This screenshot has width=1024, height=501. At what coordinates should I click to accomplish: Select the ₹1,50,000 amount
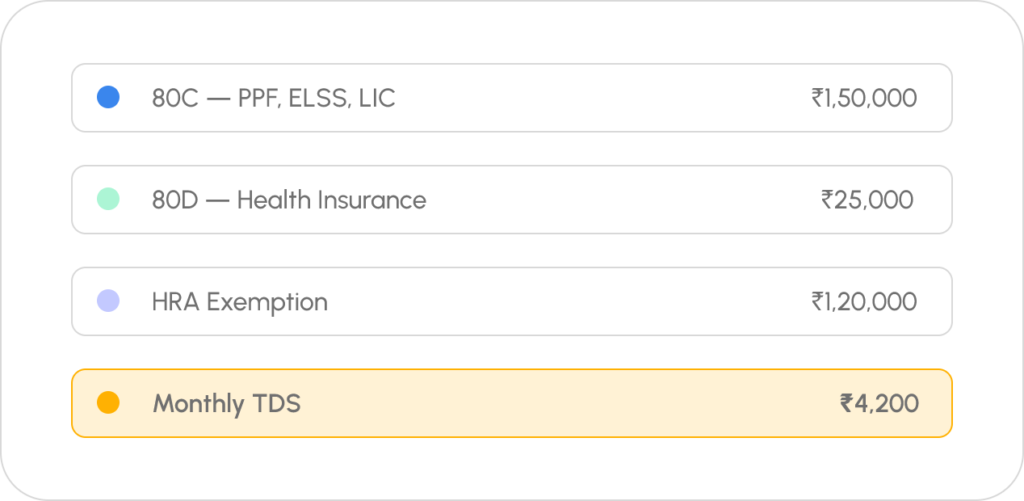864,98
